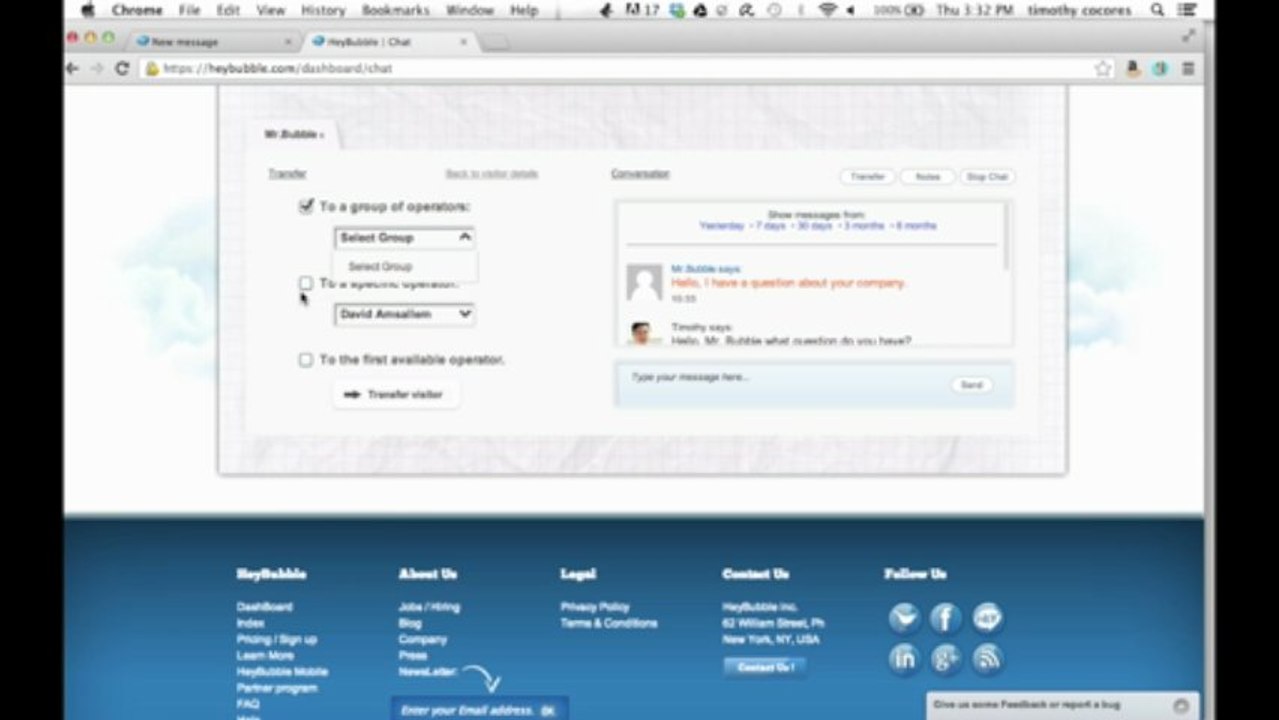Screen dimensions: 1279x720
Task: Click the LinkedIn follow icon
Action: click(x=904, y=659)
